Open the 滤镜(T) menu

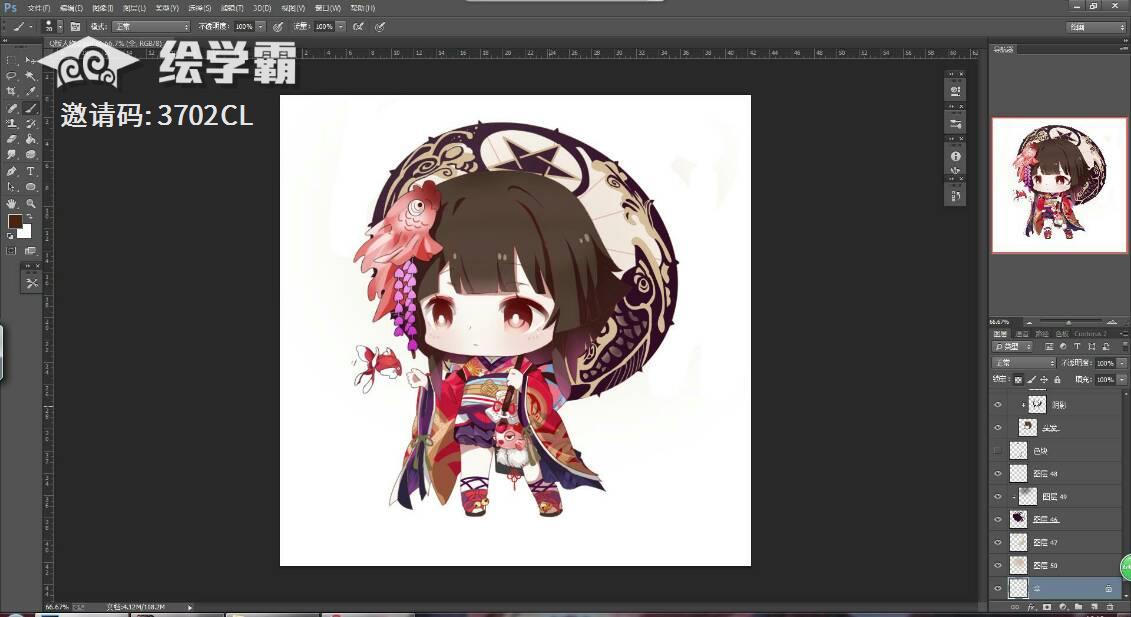(x=232, y=8)
